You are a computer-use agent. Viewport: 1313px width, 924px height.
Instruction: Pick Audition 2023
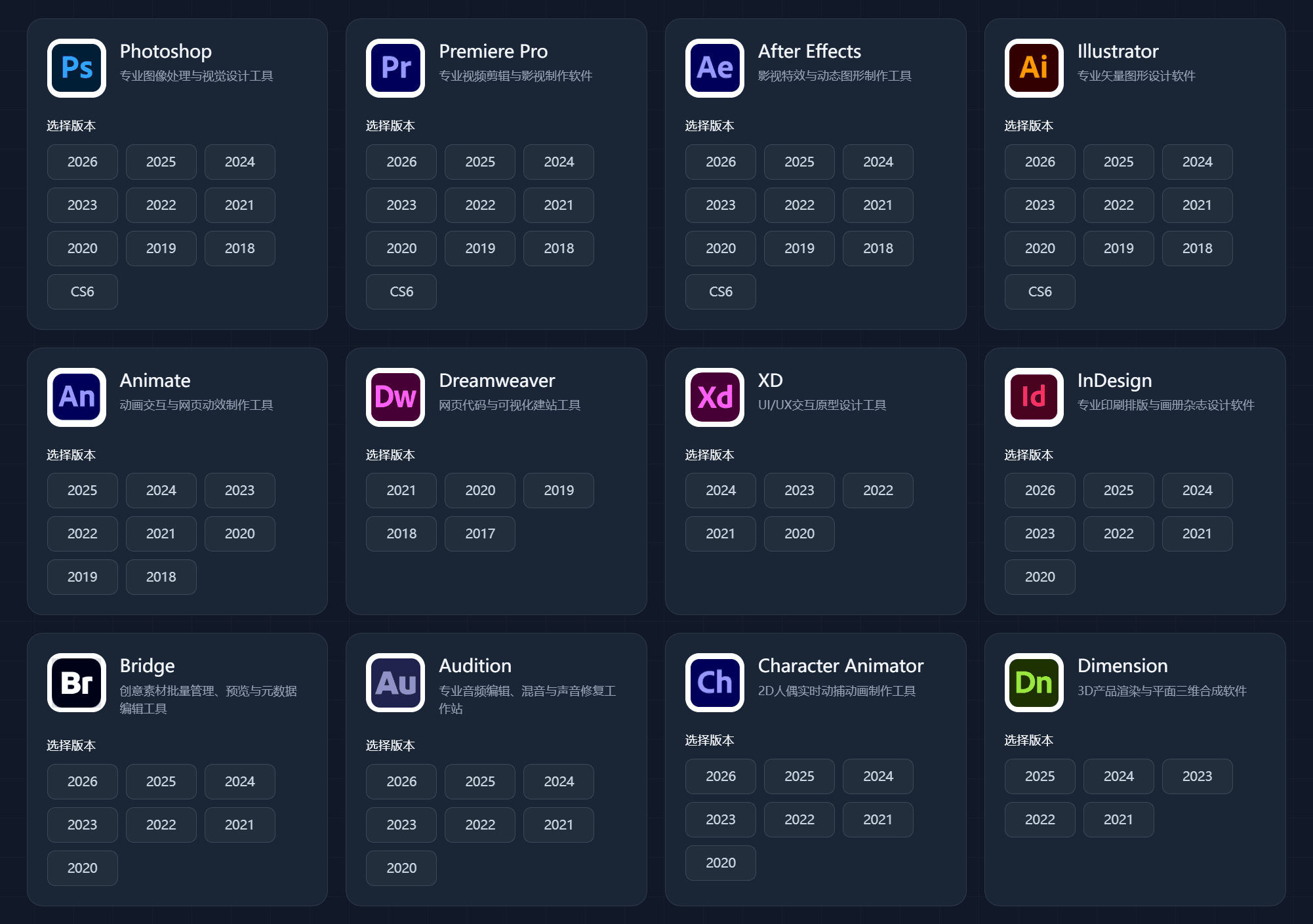[401, 825]
